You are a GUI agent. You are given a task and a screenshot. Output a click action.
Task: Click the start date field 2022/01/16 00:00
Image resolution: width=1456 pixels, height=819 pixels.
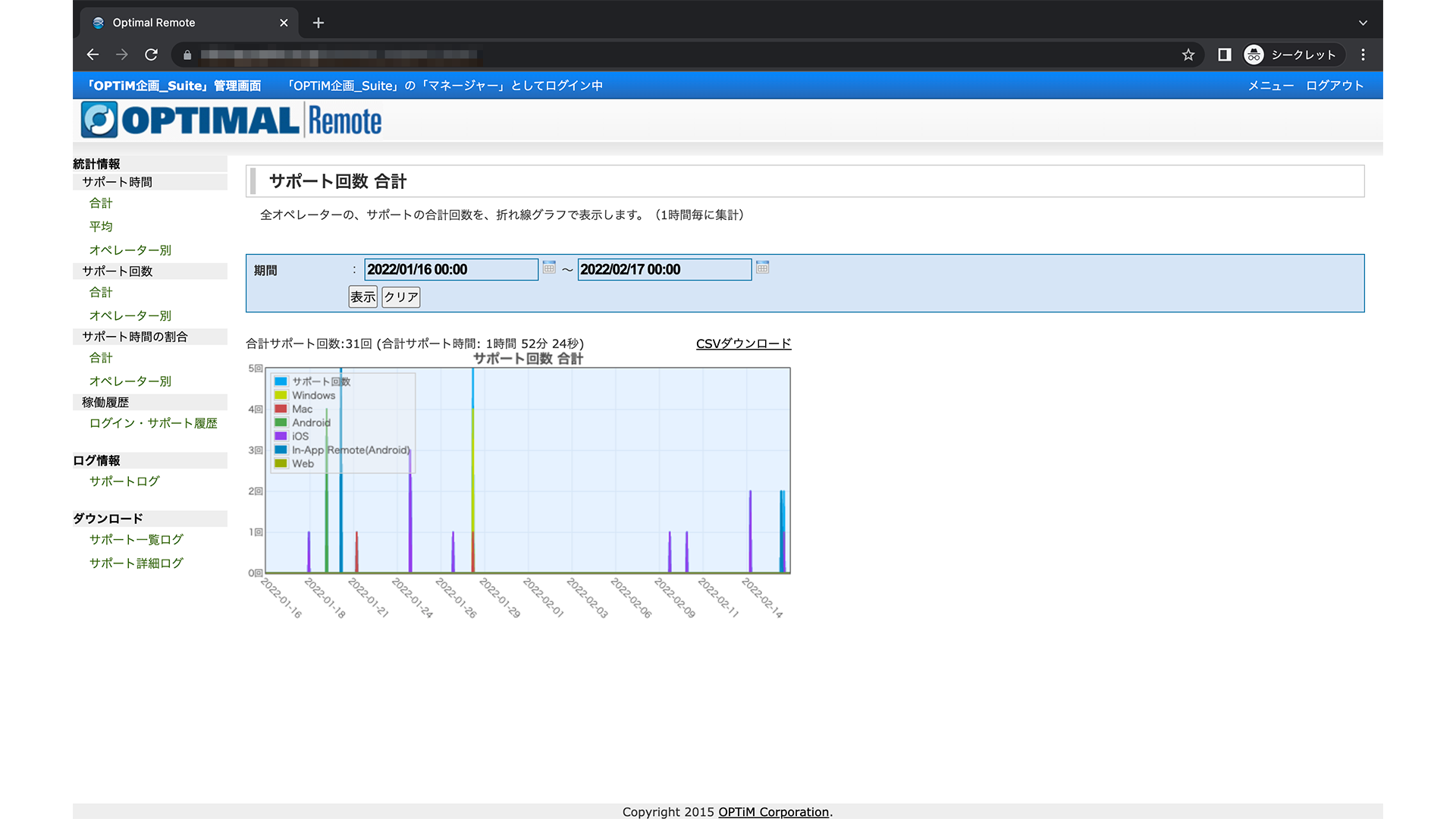451,269
